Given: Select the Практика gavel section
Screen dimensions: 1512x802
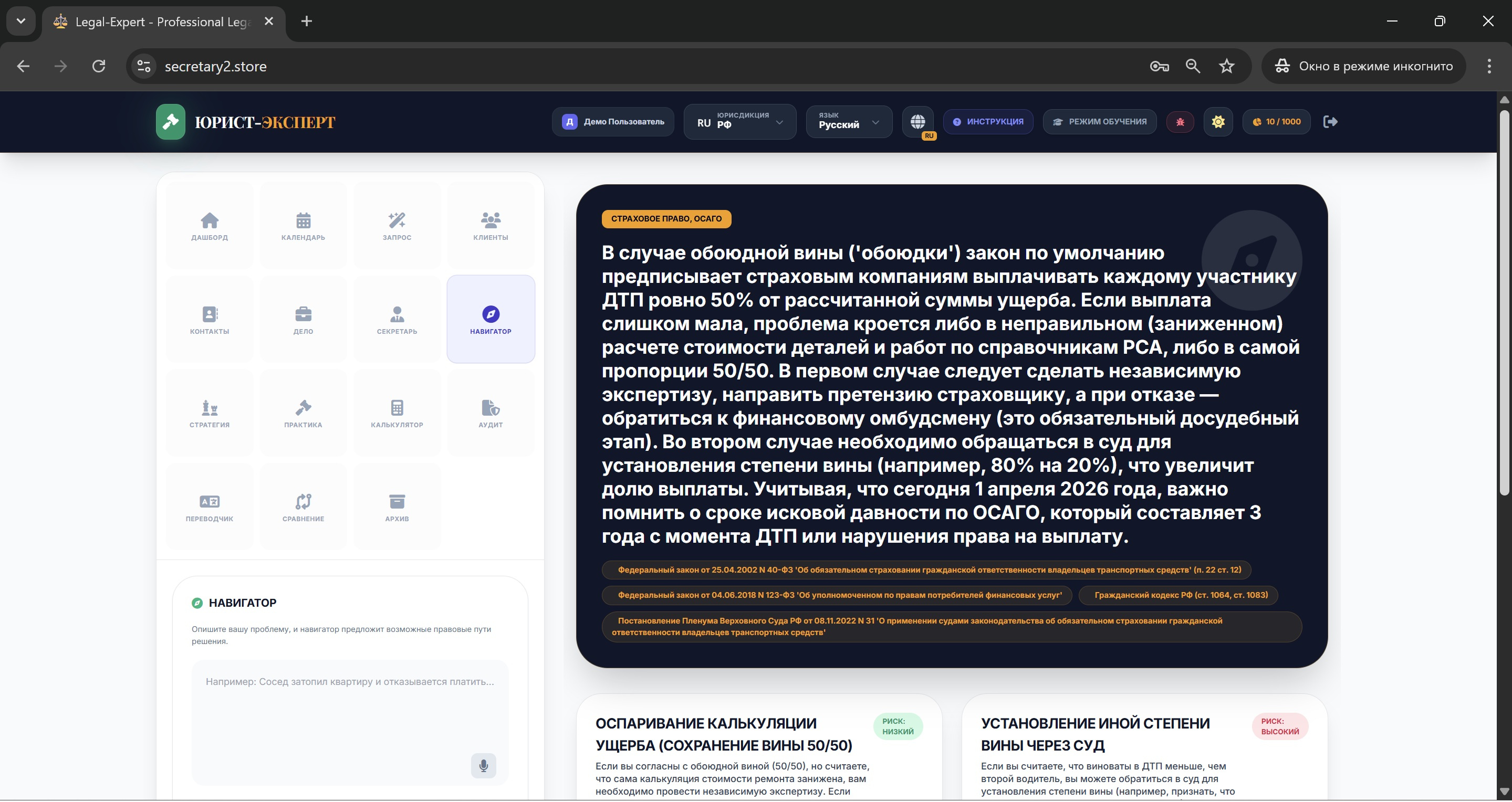Looking at the screenshot, I should (303, 413).
